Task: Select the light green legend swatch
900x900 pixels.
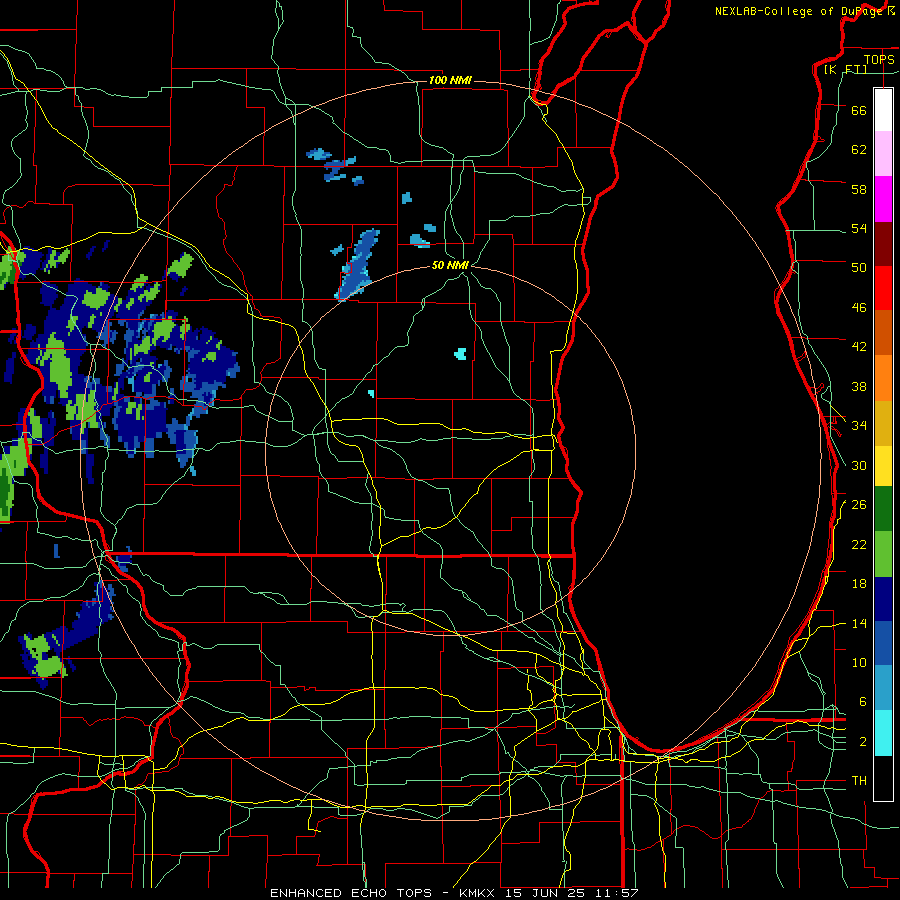Action: (883, 554)
